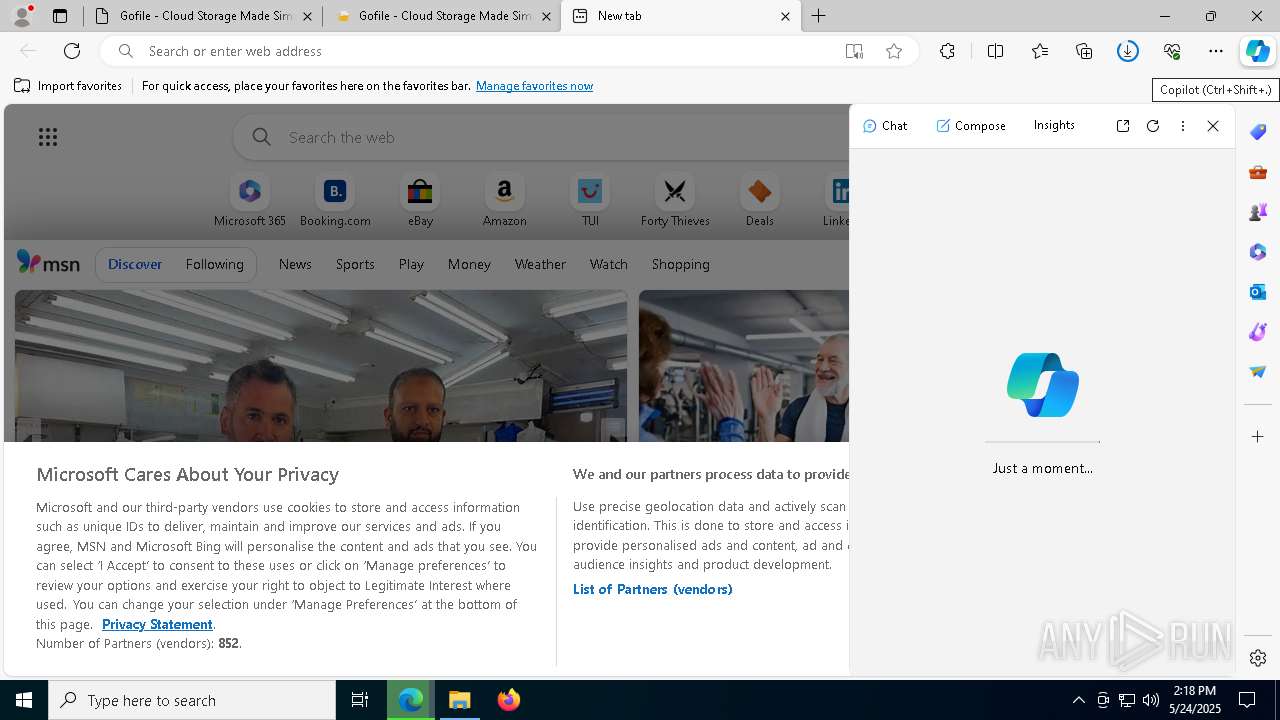Switch to Copilot Chat tab
The width and height of the screenshot is (1280, 720).
[x=885, y=125]
